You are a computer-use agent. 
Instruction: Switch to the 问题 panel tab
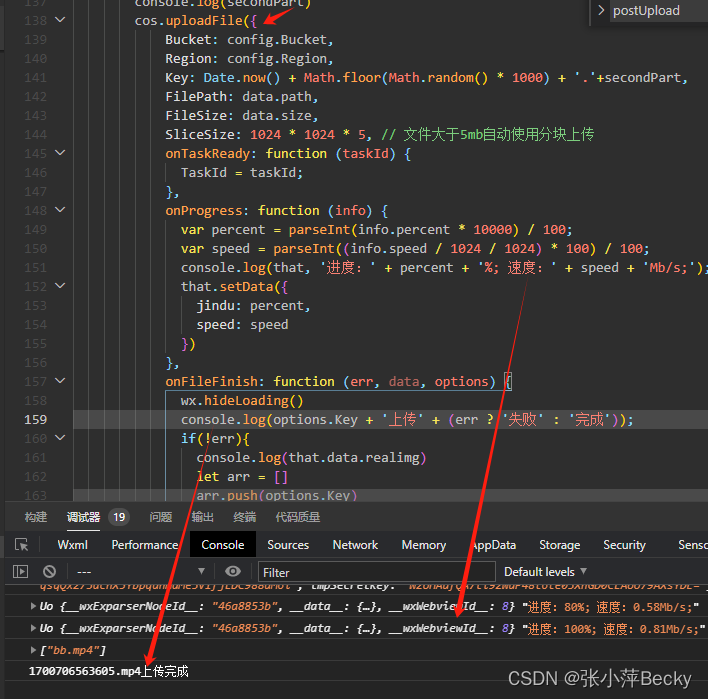tap(160, 517)
